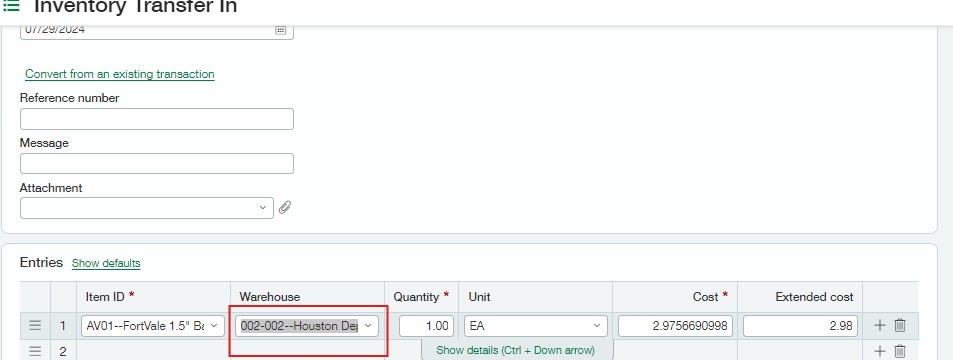
Task: Open the main navigation menu icon
Action: point(11,6)
